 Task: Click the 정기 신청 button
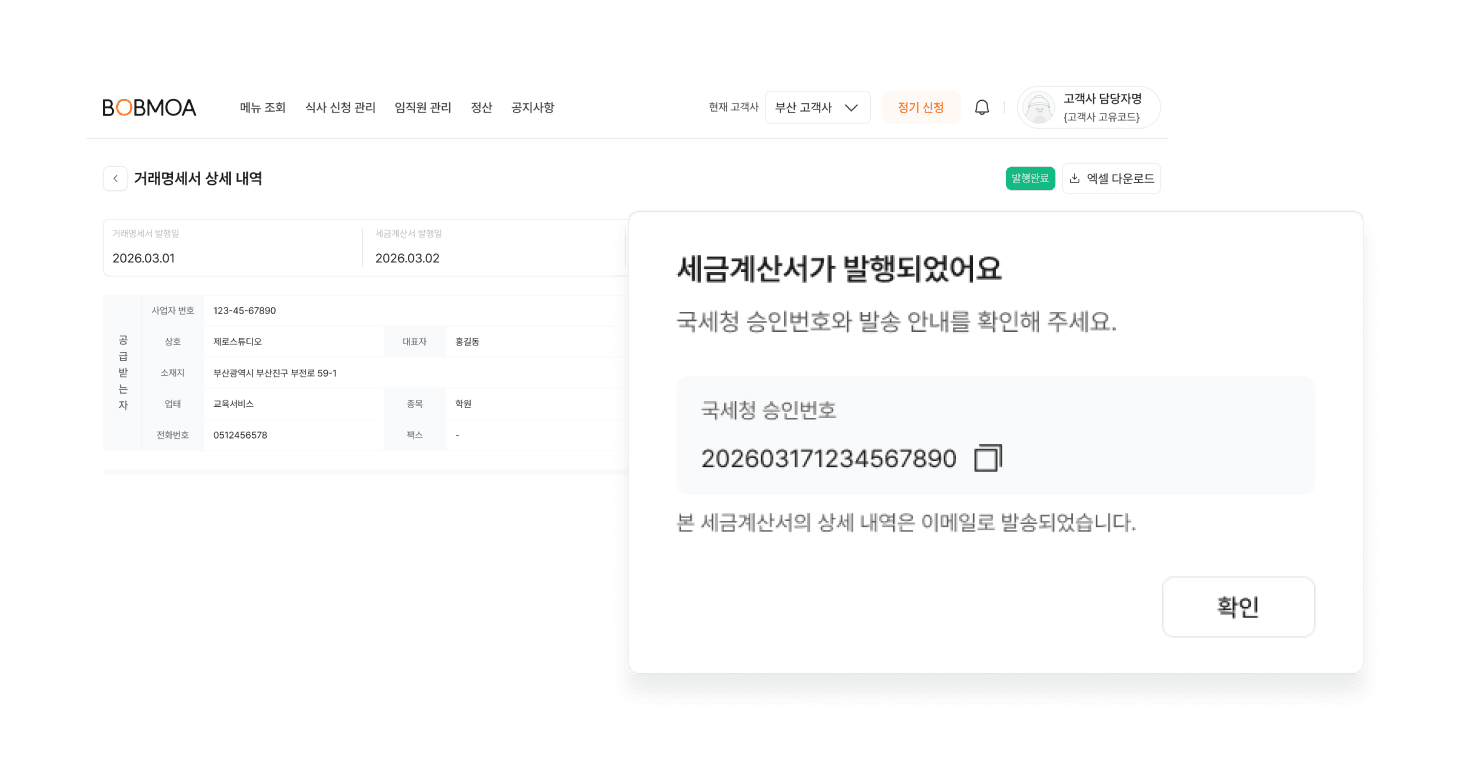921,108
